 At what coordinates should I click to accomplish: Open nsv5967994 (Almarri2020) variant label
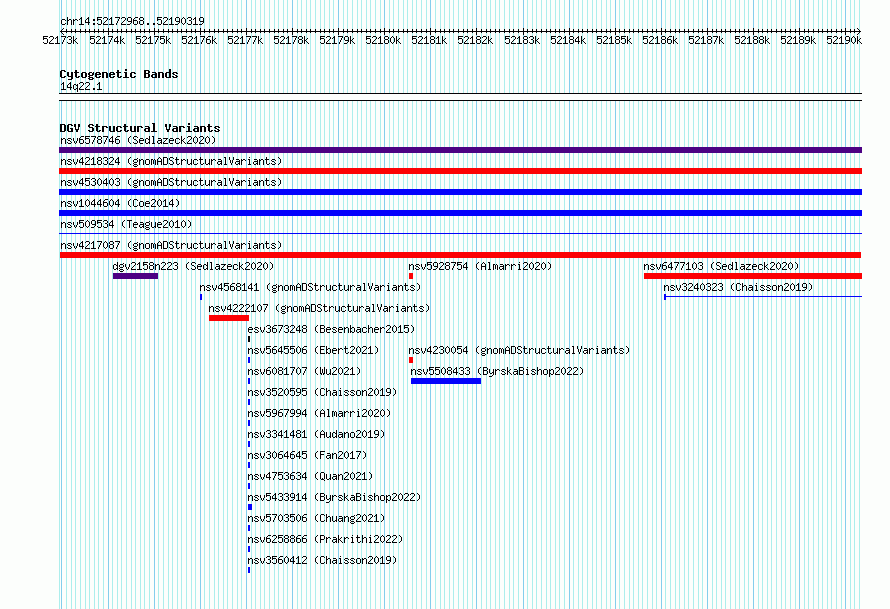click(x=319, y=413)
